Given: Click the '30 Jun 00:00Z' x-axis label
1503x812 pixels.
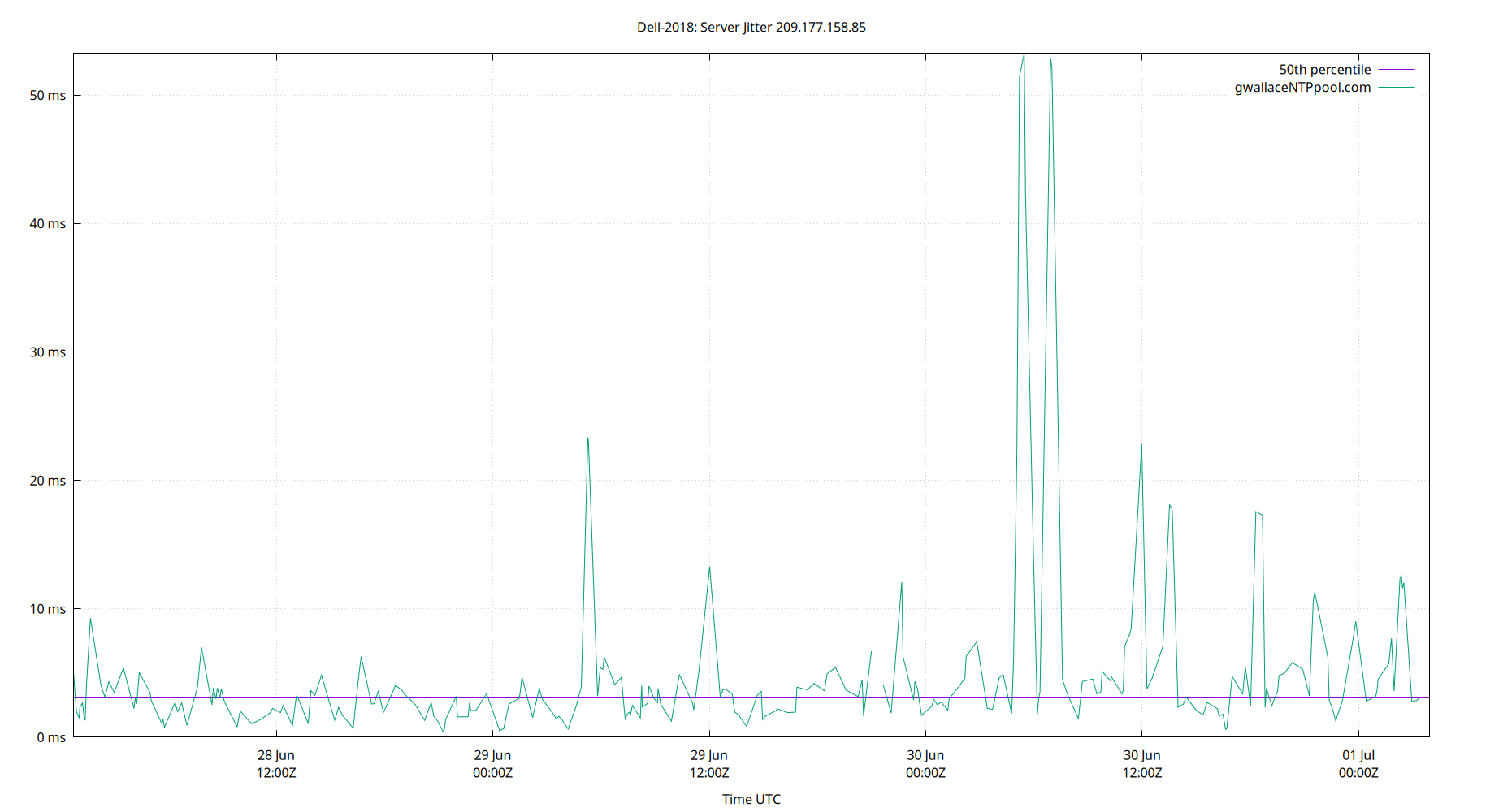Looking at the screenshot, I should pyautogui.click(x=925, y=764).
